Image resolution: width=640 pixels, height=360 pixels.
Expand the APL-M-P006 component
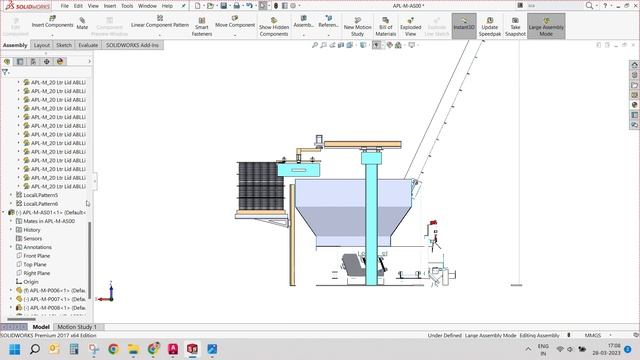pyautogui.click(x=11, y=290)
